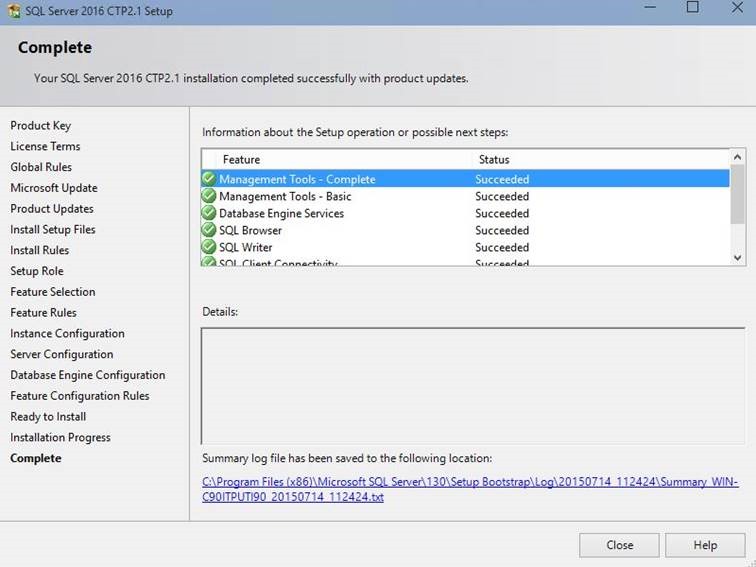Click green check icon beside SQL Writer
This screenshot has height=567, width=756.
coord(209,247)
